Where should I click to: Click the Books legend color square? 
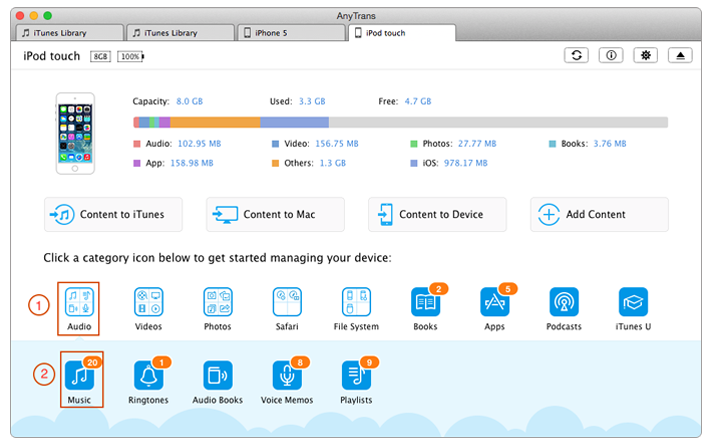pos(552,144)
